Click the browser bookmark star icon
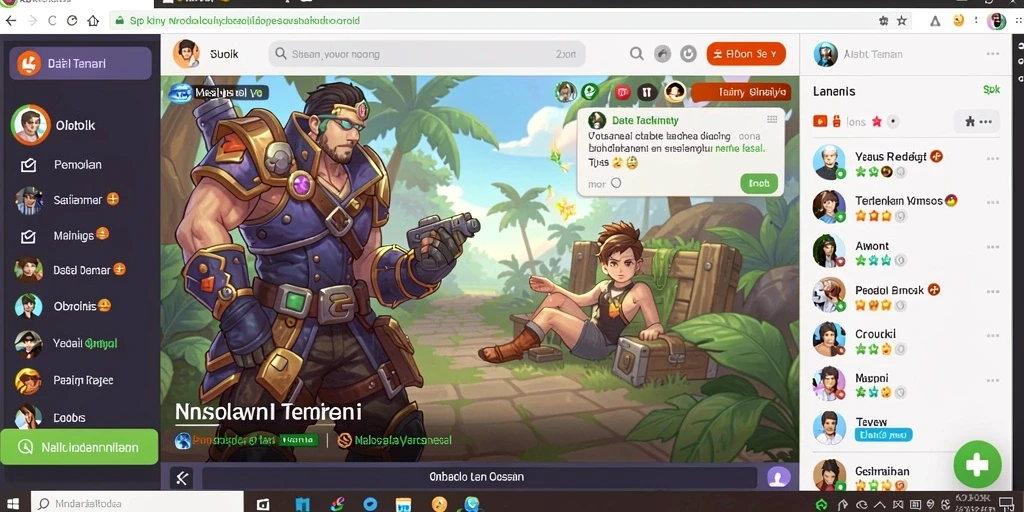Viewport: 1024px width, 512px height. tap(902, 21)
